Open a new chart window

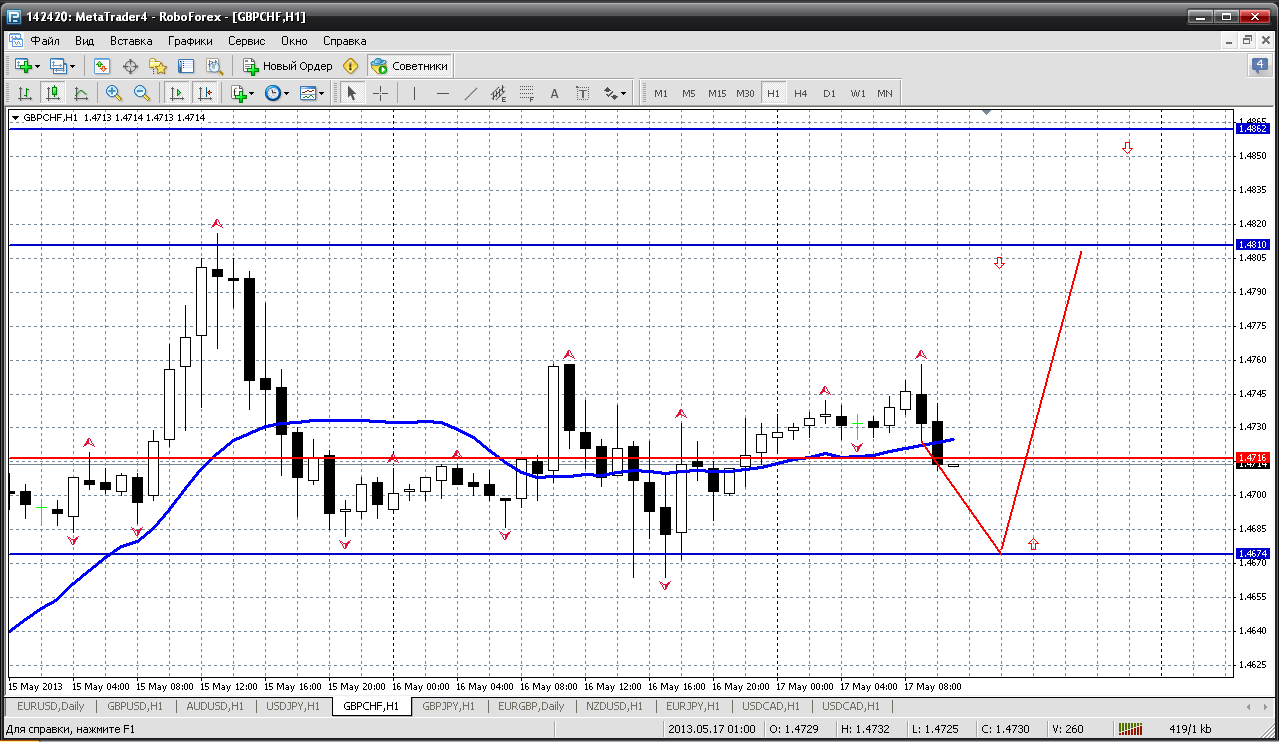click(x=22, y=66)
